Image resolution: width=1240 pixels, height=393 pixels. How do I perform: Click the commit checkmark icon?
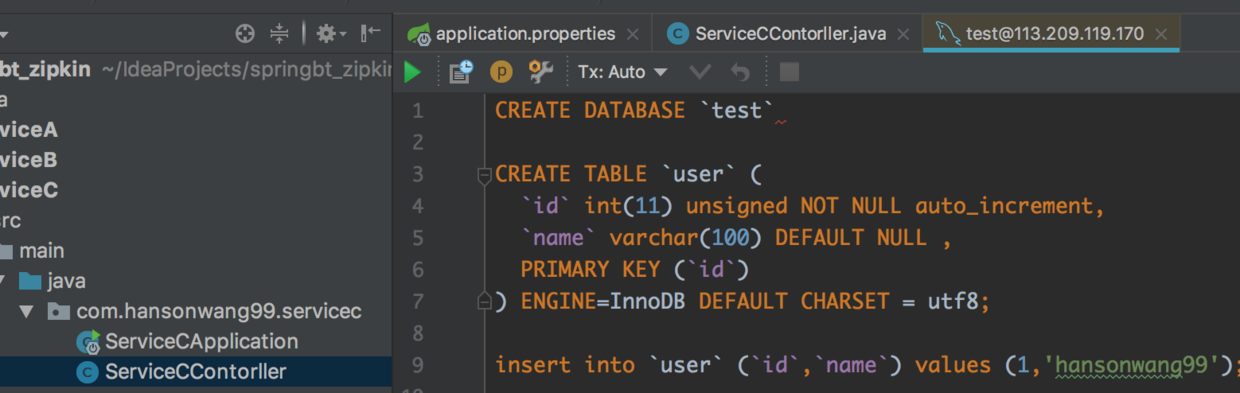pos(700,72)
